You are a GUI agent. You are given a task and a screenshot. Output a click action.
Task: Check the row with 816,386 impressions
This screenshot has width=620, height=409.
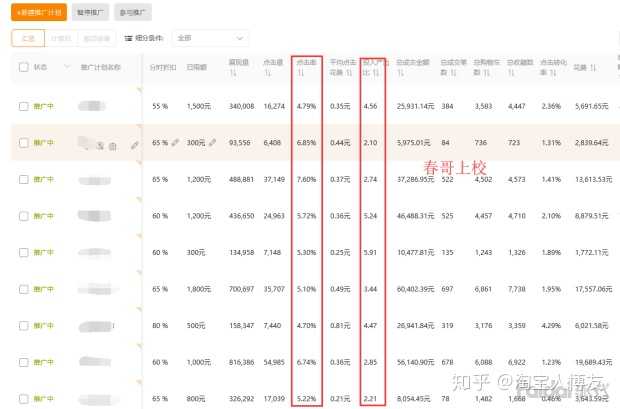pos(24,362)
